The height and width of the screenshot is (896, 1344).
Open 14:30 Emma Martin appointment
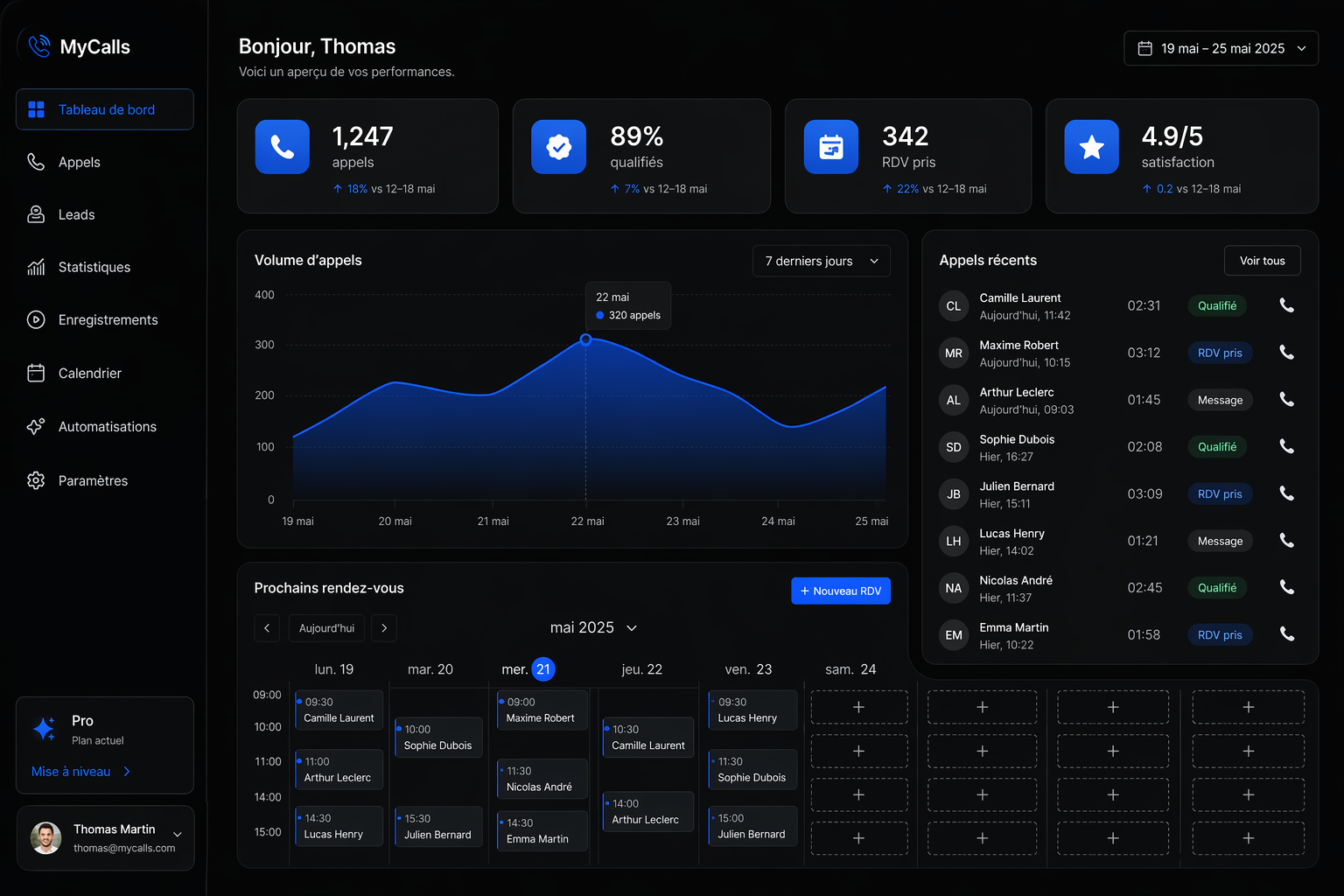(542, 830)
